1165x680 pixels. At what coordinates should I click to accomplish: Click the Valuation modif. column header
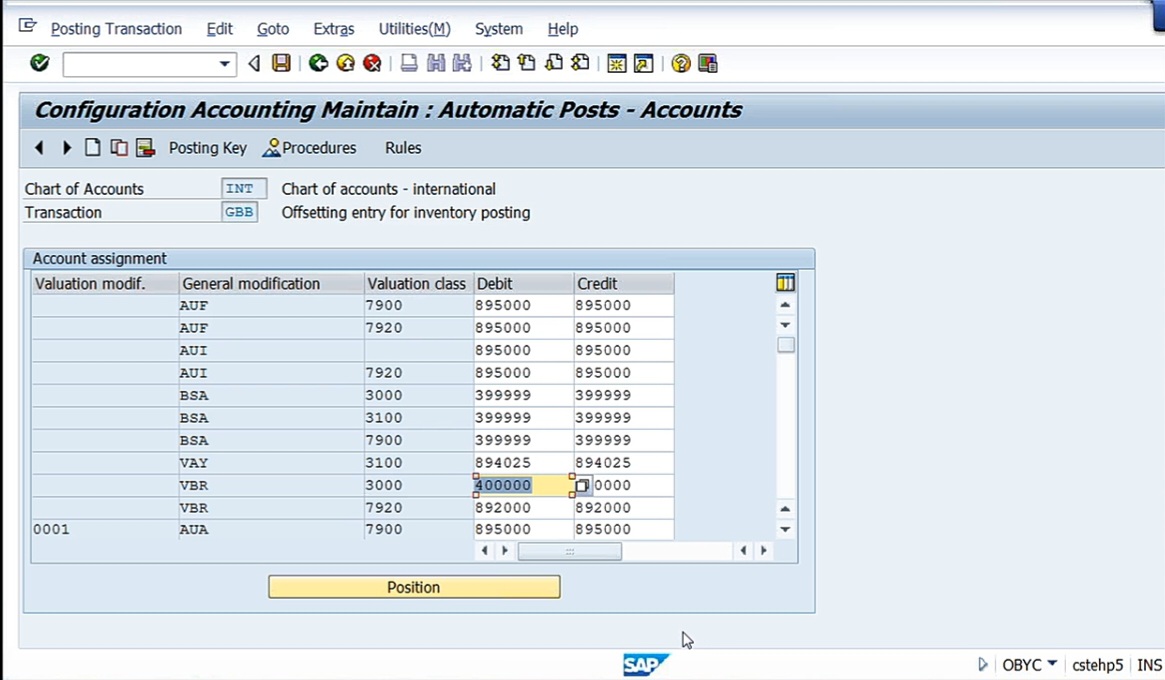point(105,283)
